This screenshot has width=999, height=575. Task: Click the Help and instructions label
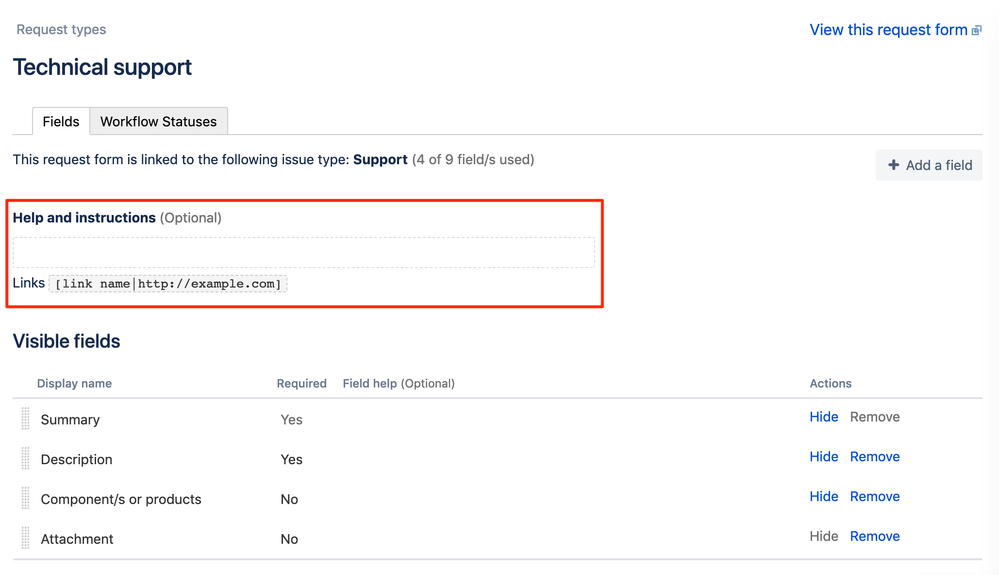(84, 218)
